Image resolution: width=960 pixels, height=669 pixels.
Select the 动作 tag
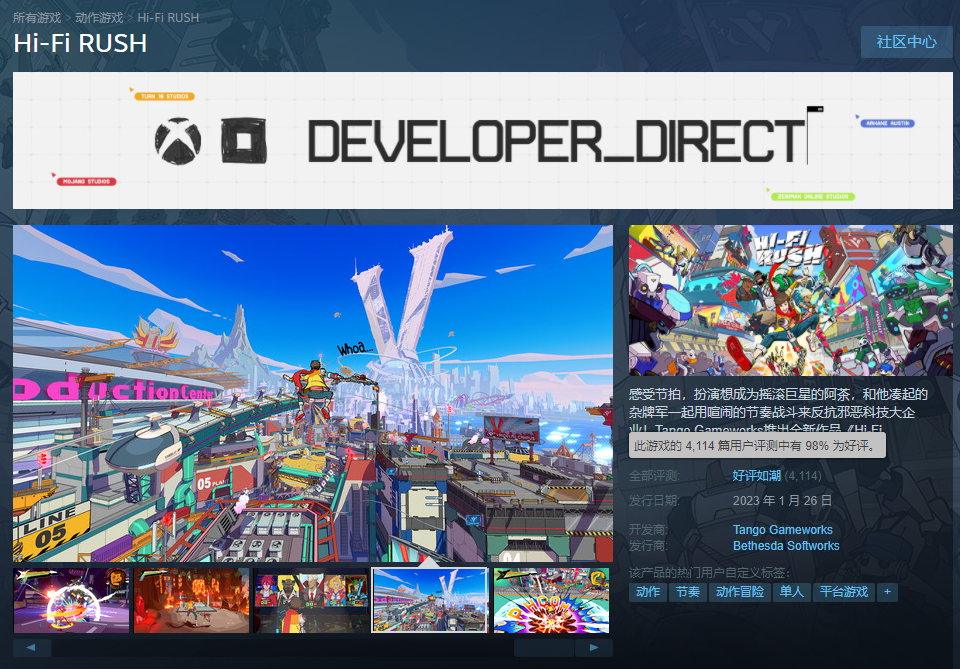point(648,592)
